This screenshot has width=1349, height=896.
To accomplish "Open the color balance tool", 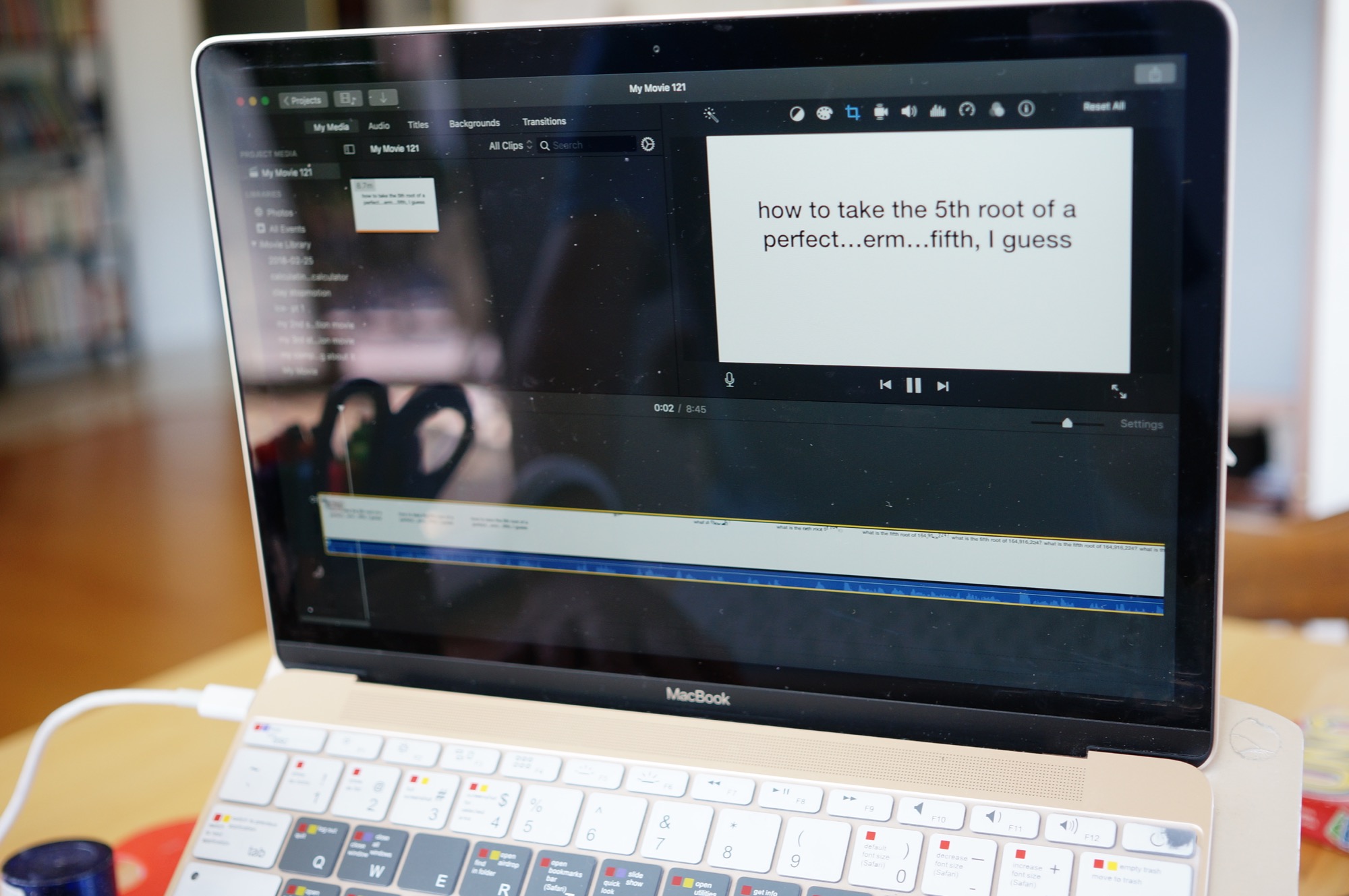I will click(797, 114).
